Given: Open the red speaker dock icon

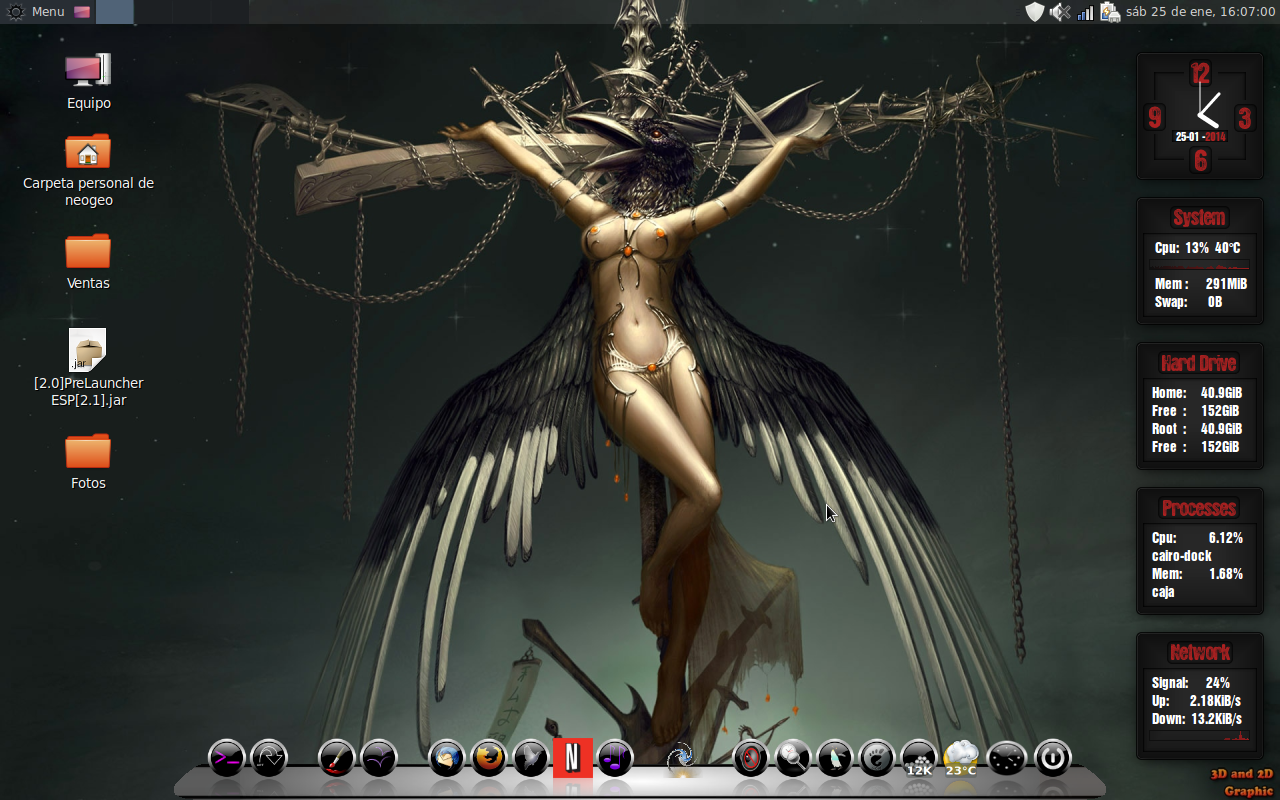Looking at the screenshot, I should click(x=751, y=758).
